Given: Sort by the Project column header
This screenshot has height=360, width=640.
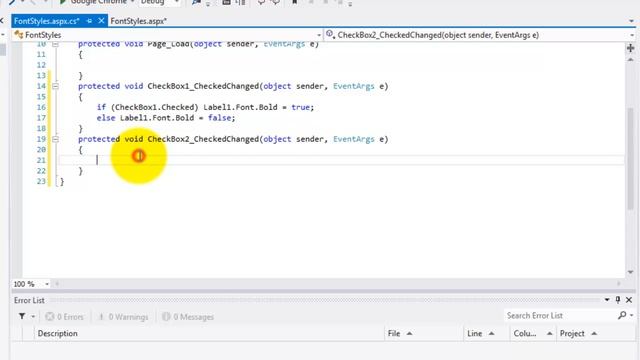Looking at the screenshot, I should [x=596, y=333].
